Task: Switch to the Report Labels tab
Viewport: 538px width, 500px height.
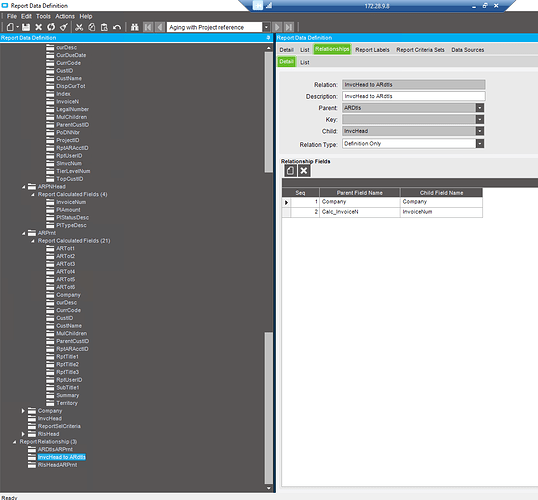Action: [x=372, y=50]
